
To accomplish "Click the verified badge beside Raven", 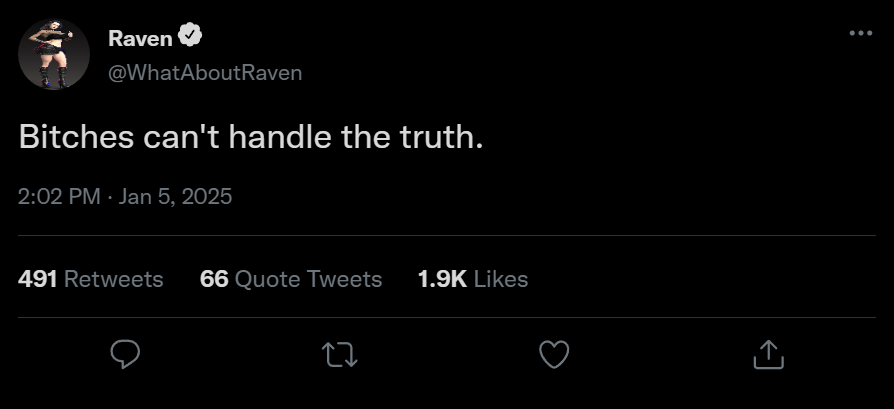I will (190, 37).
